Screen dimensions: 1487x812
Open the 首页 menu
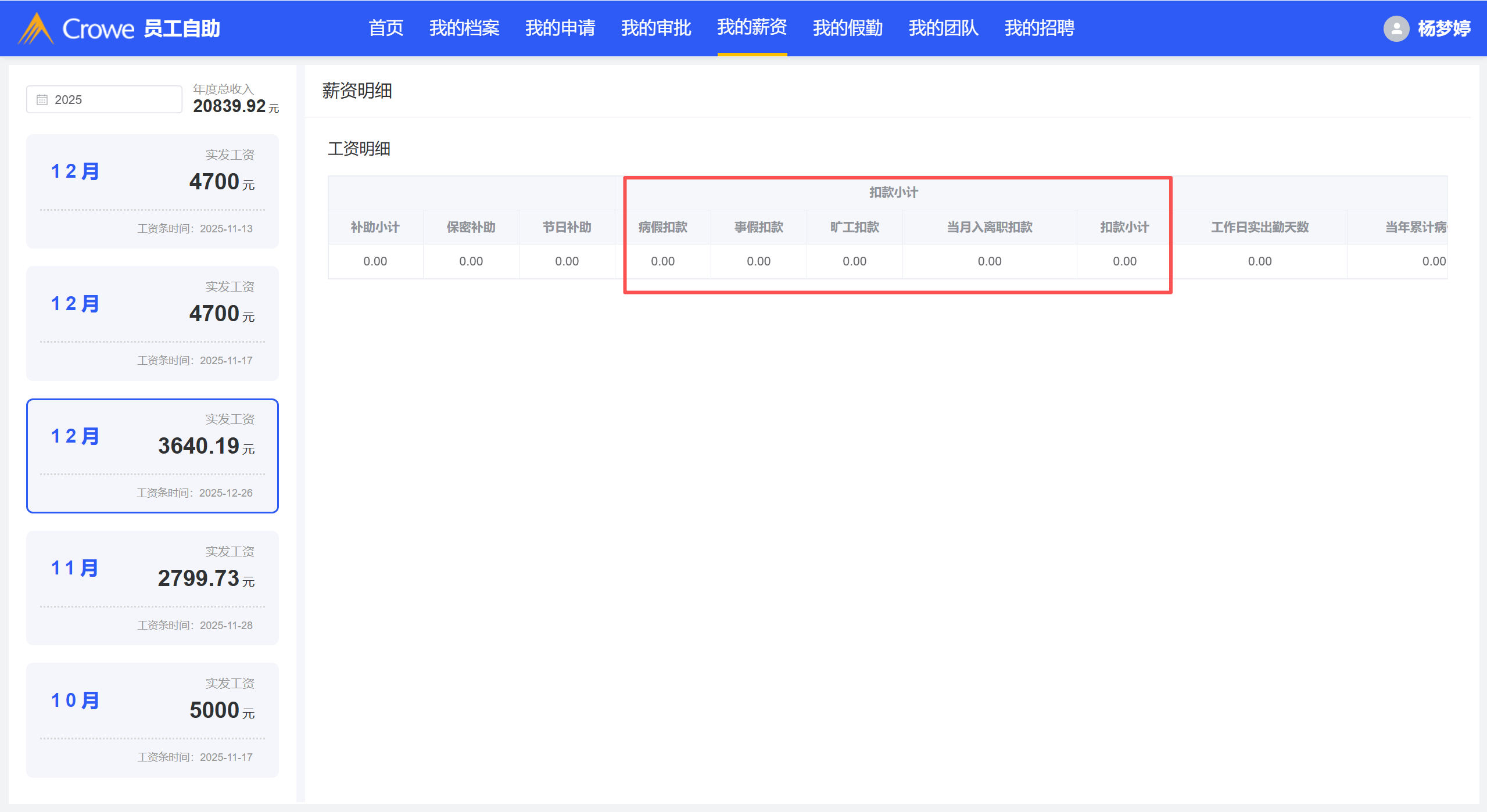tap(385, 28)
